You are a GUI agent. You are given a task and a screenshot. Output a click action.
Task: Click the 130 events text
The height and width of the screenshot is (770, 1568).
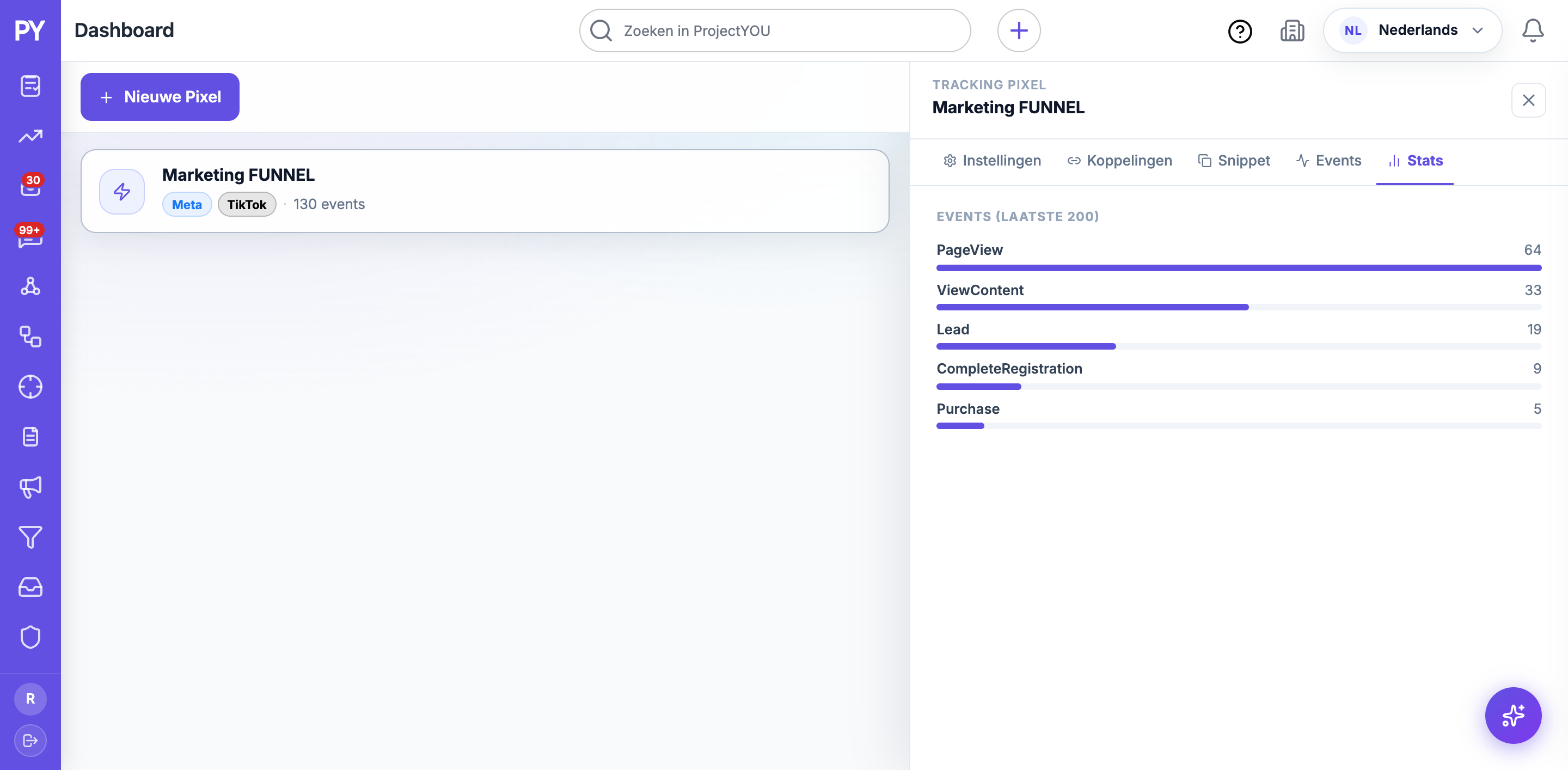(x=329, y=204)
